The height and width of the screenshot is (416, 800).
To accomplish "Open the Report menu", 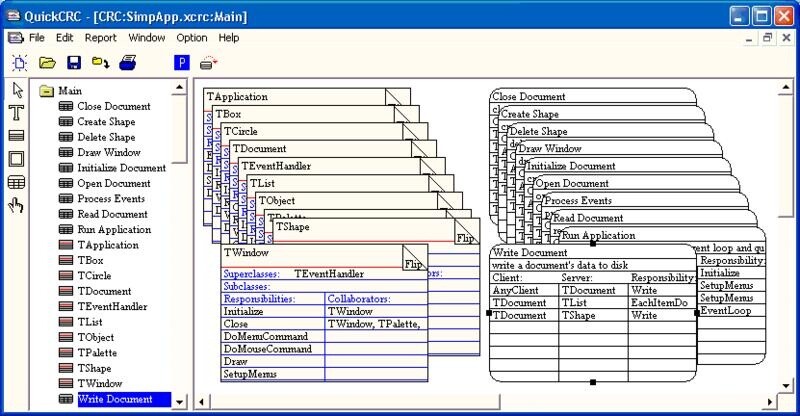I will (x=101, y=38).
